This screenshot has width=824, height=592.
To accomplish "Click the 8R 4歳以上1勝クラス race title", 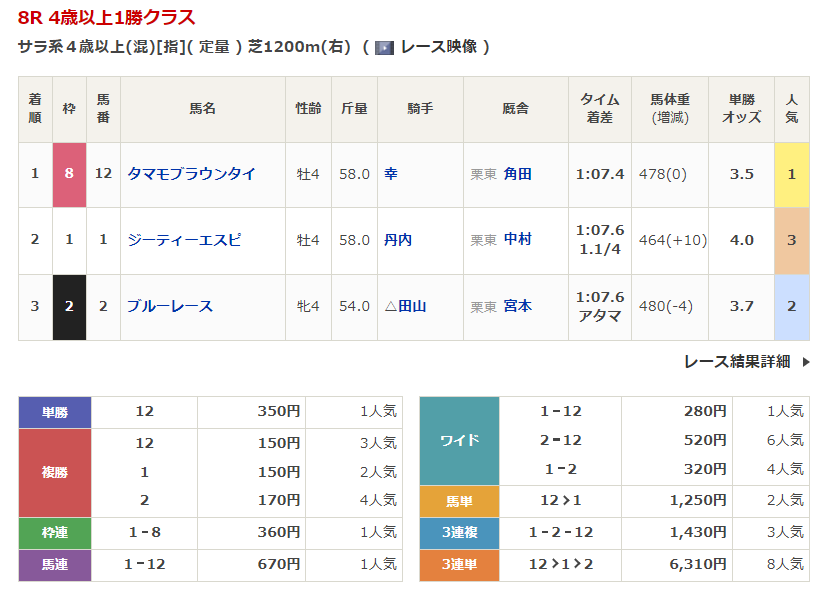I will (107, 17).
